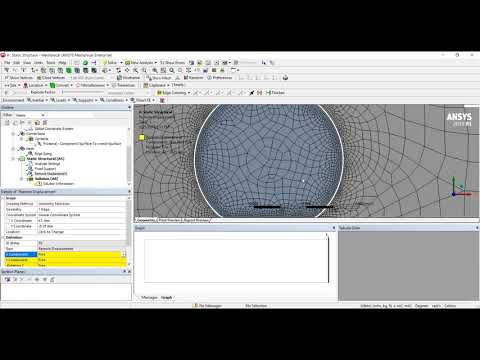Select the Box Zoom tool
Viewport: 480px width, 360px height.
pyautogui.click(x=144, y=70)
